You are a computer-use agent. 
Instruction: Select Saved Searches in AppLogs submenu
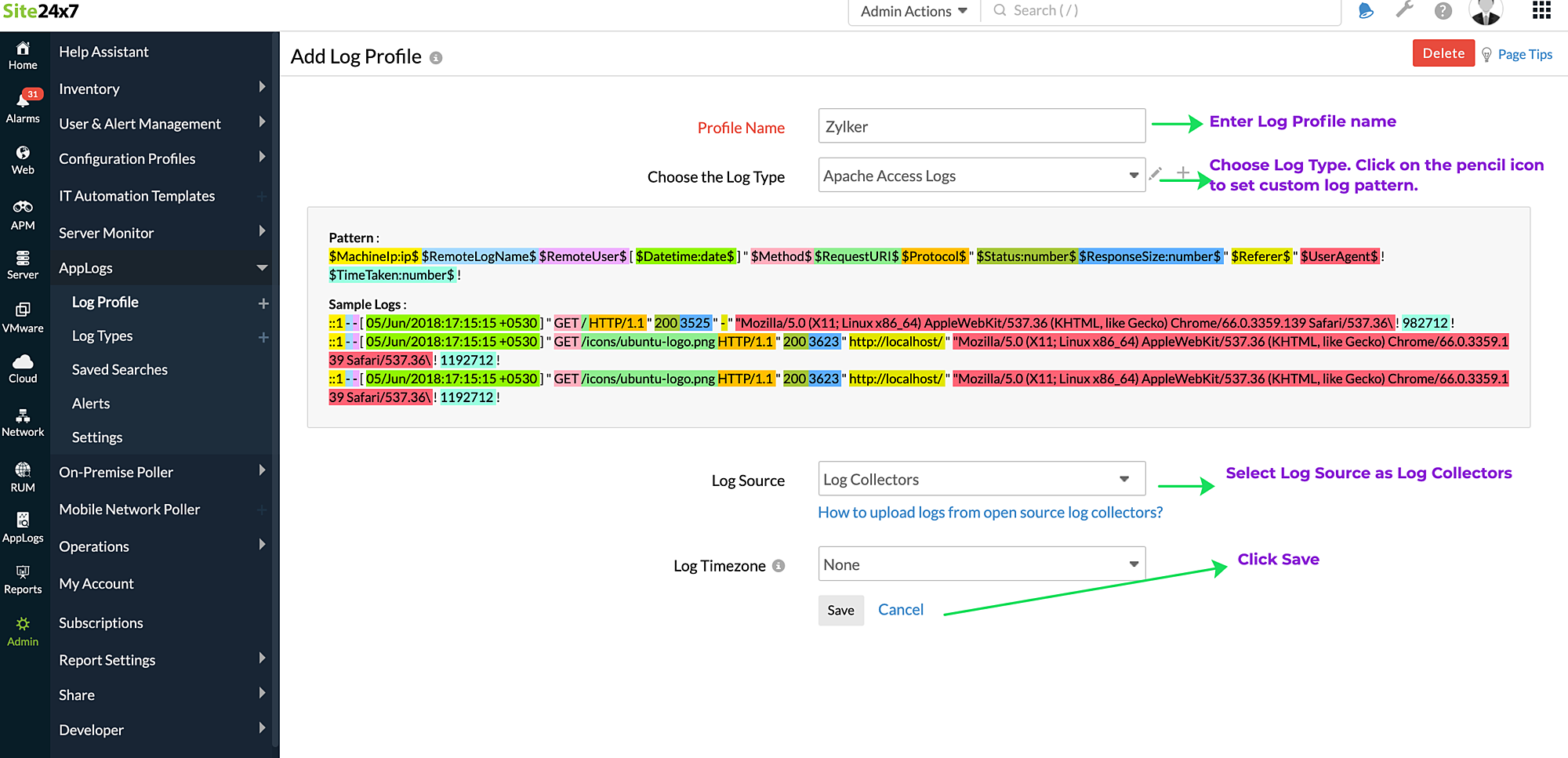(x=119, y=369)
